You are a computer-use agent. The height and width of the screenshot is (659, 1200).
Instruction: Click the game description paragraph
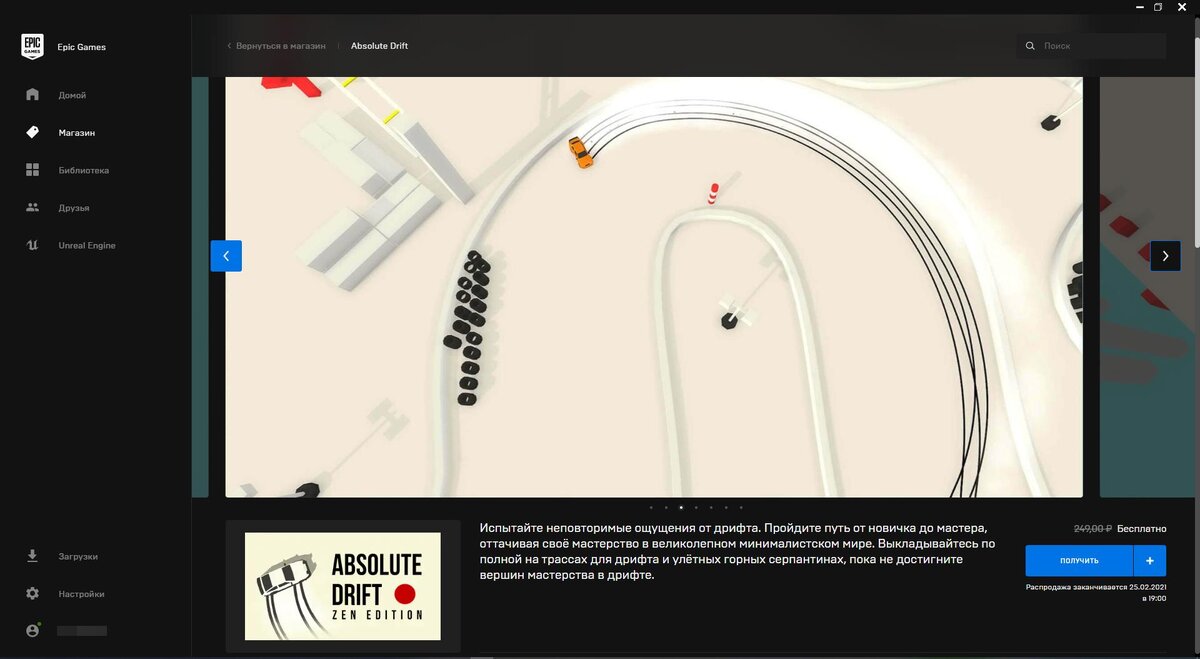click(738, 551)
